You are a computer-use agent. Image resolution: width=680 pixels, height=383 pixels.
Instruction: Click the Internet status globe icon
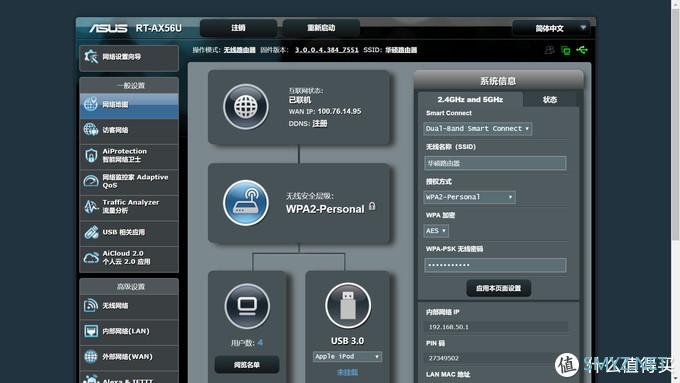click(x=246, y=107)
